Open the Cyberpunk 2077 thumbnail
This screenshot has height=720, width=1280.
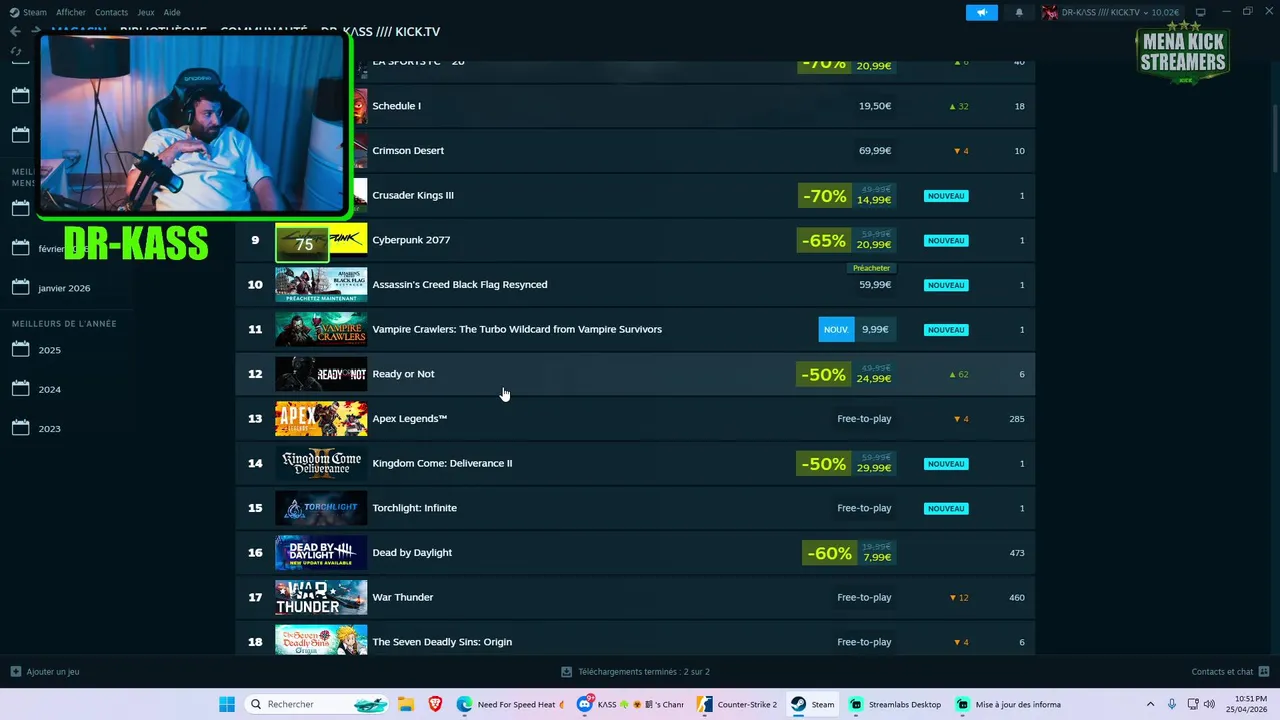321,240
